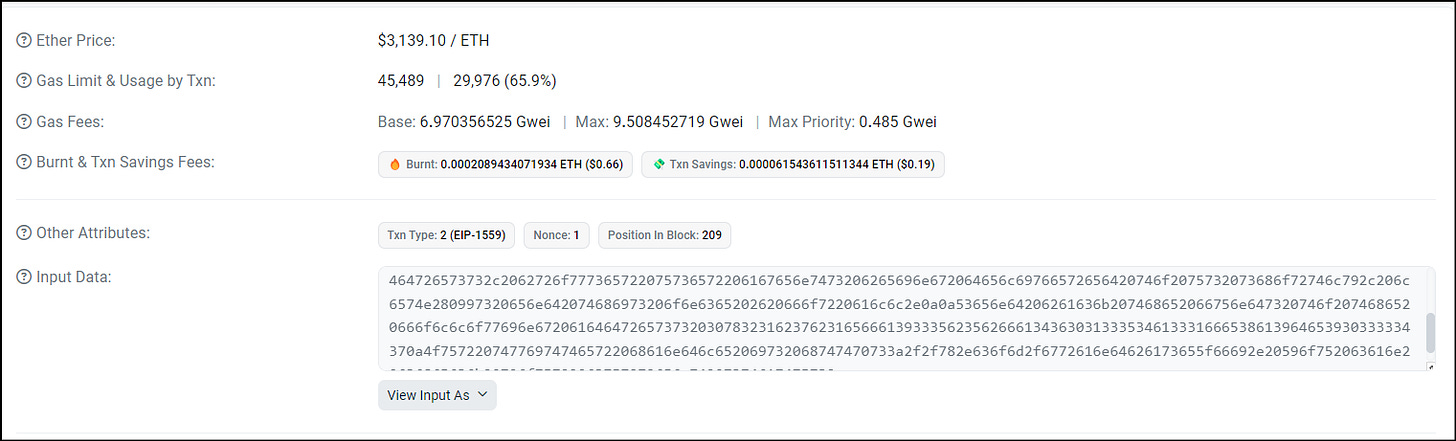Screen dimensions: 1456x441
Task: Click the 29,976 (65.9%) gas usage value
Action: coord(504,81)
